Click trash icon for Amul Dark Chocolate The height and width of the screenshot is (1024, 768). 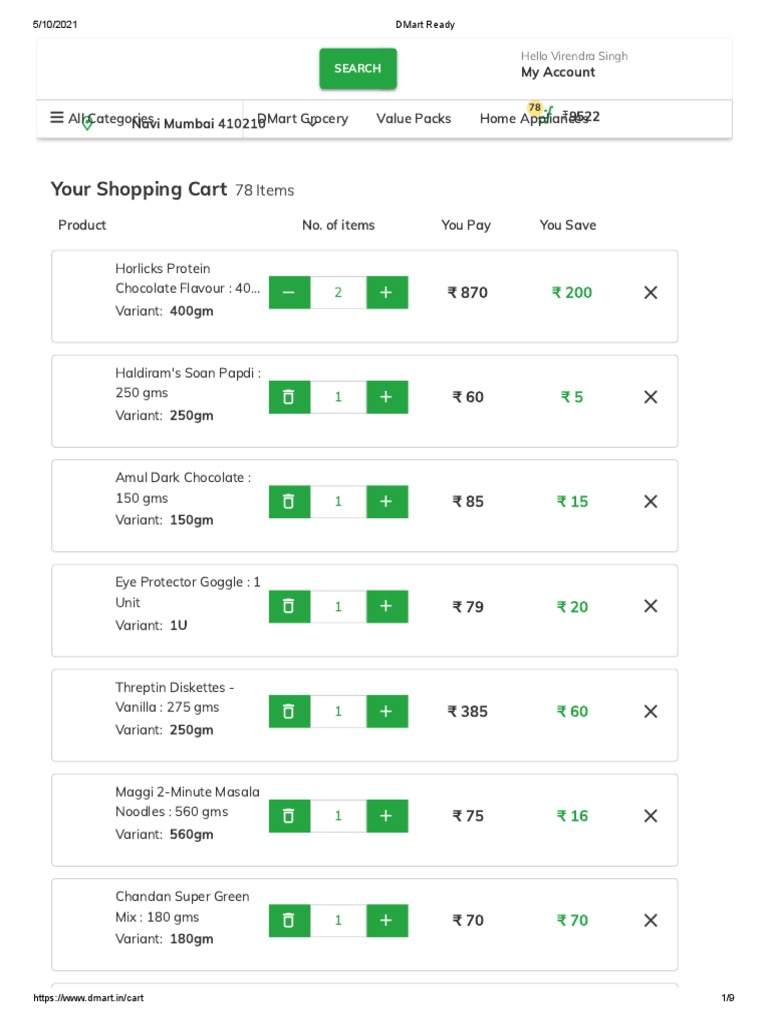[289, 502]
